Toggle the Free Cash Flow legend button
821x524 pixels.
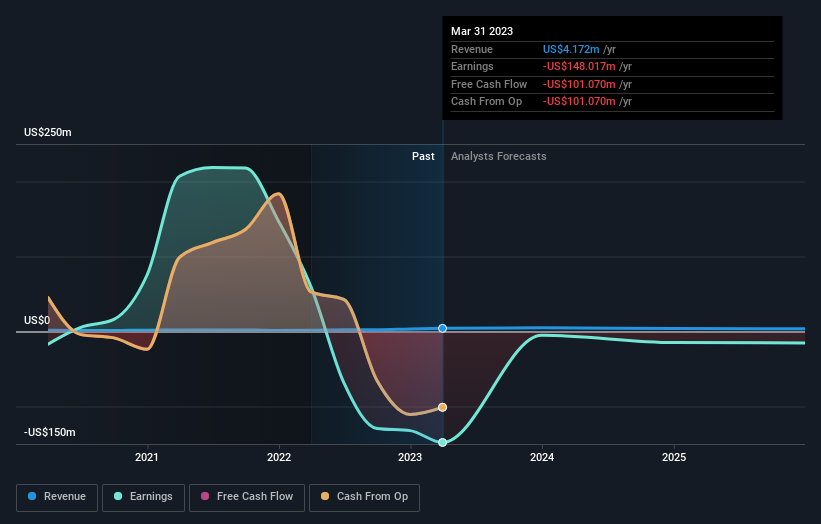point(247,497)
